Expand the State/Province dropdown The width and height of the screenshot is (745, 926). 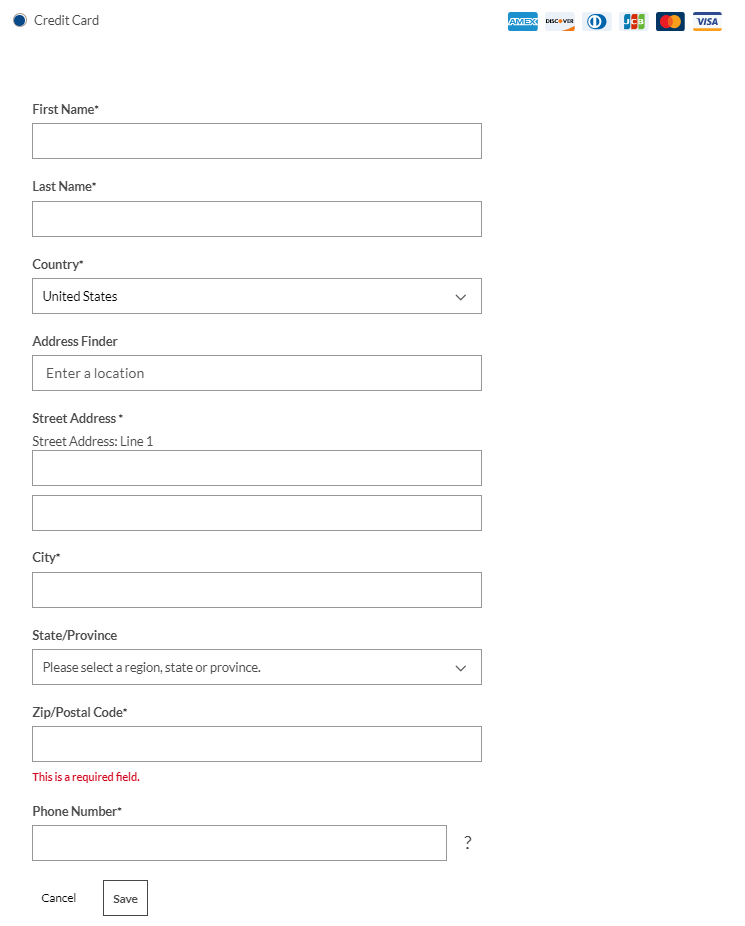tap(257, 667)
